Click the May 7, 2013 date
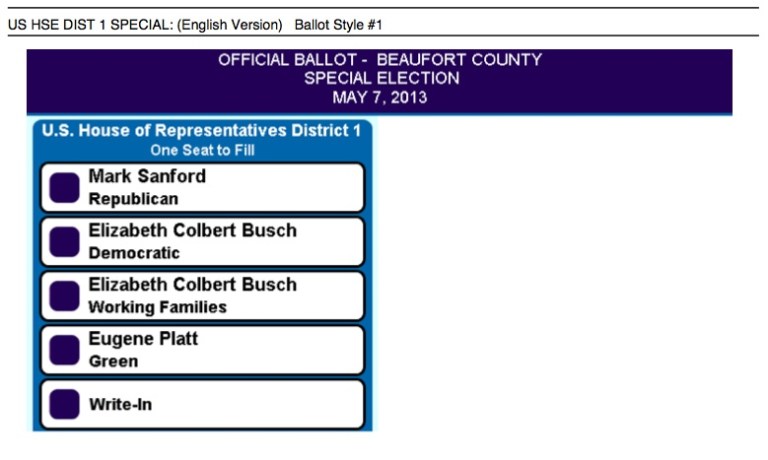 coord(379,97)
